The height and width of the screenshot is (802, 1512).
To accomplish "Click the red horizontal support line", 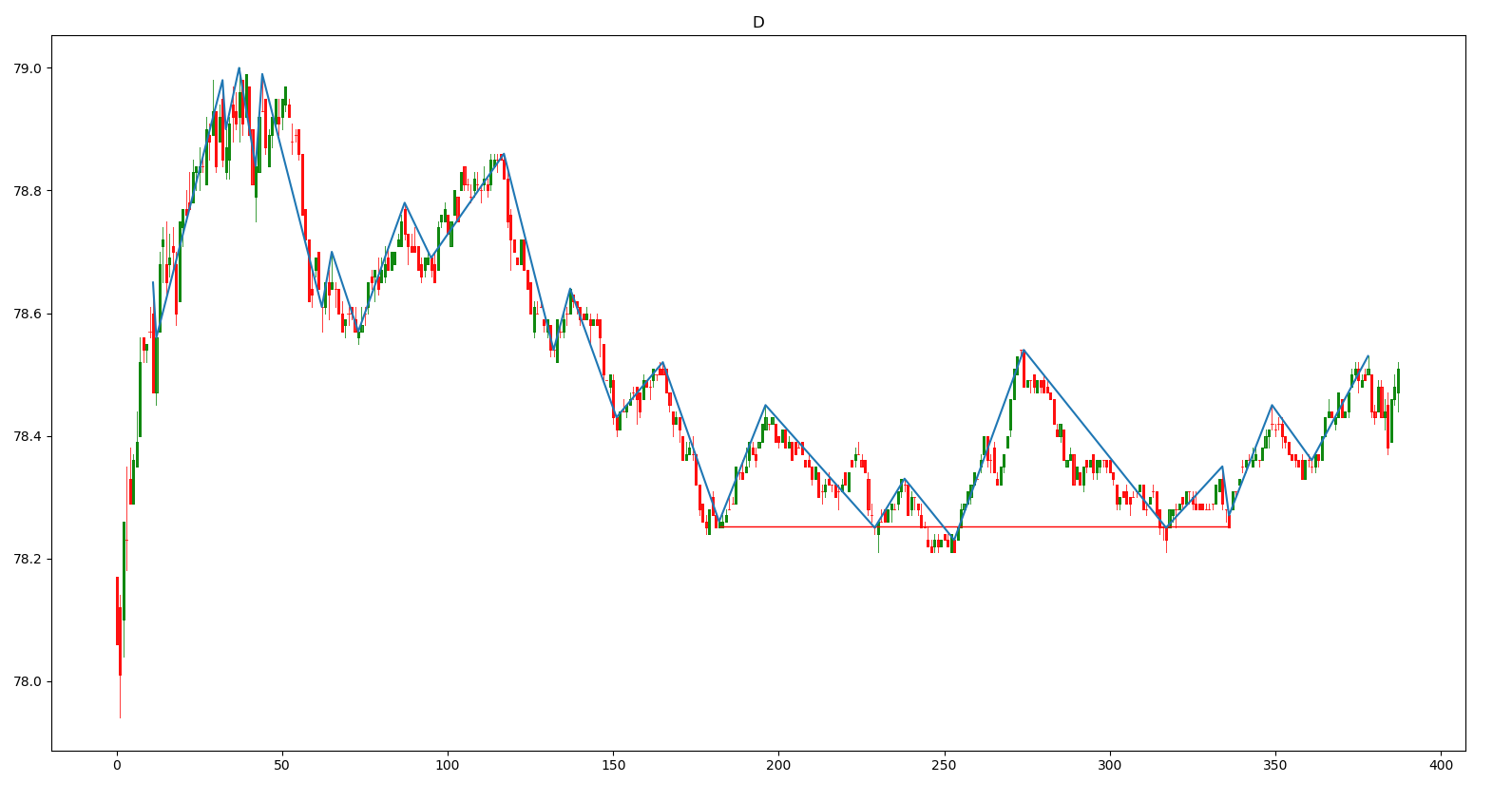I will coord(974,526).
